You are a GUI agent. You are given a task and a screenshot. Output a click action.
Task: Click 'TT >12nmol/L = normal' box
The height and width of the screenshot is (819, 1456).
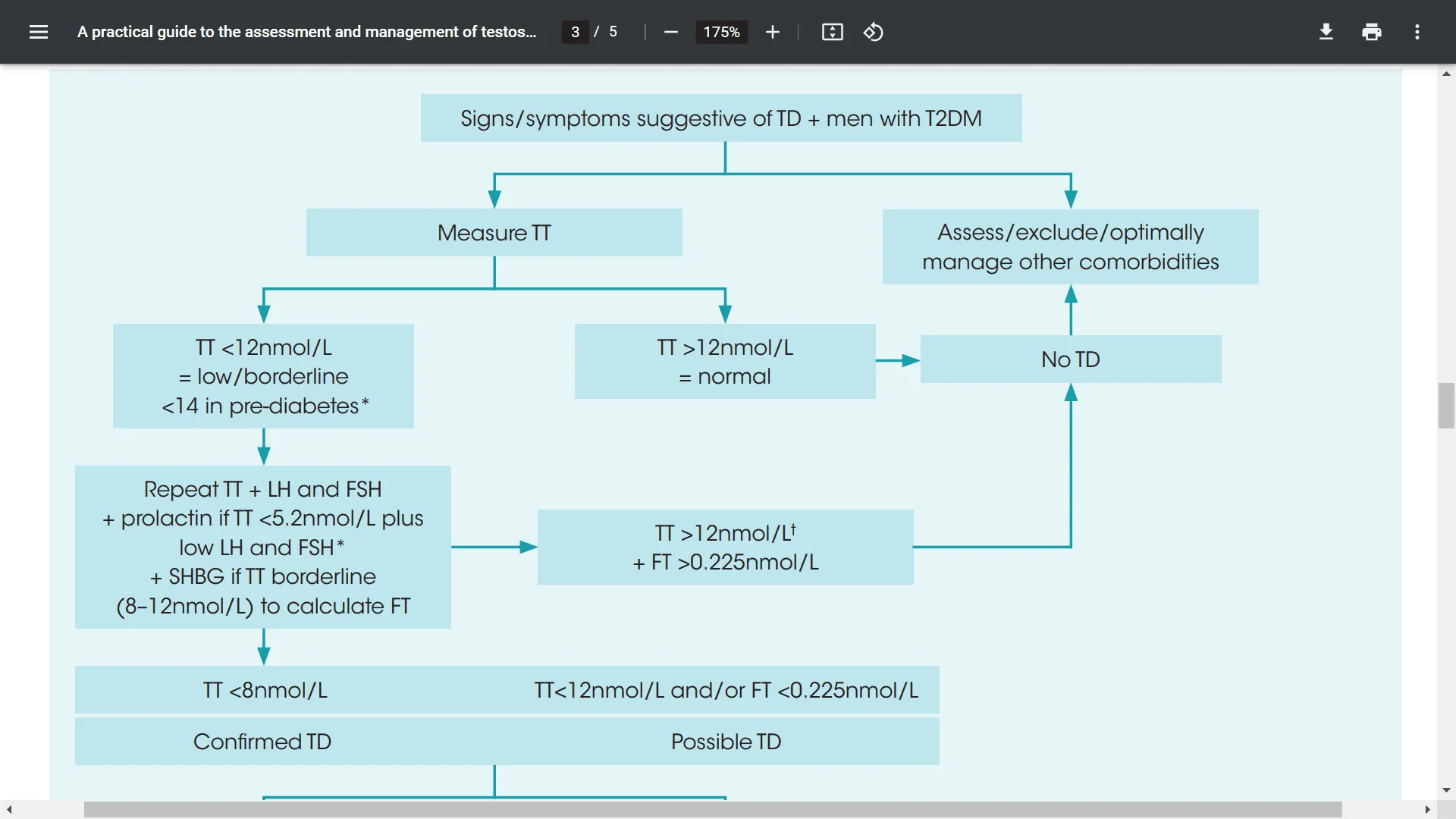(x=725, y=361)
